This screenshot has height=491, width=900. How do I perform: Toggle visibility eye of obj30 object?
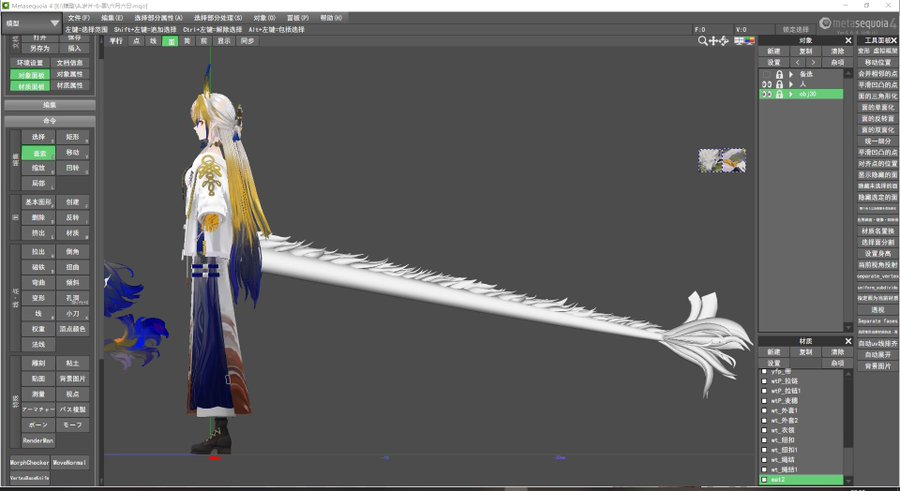(766, 94)
